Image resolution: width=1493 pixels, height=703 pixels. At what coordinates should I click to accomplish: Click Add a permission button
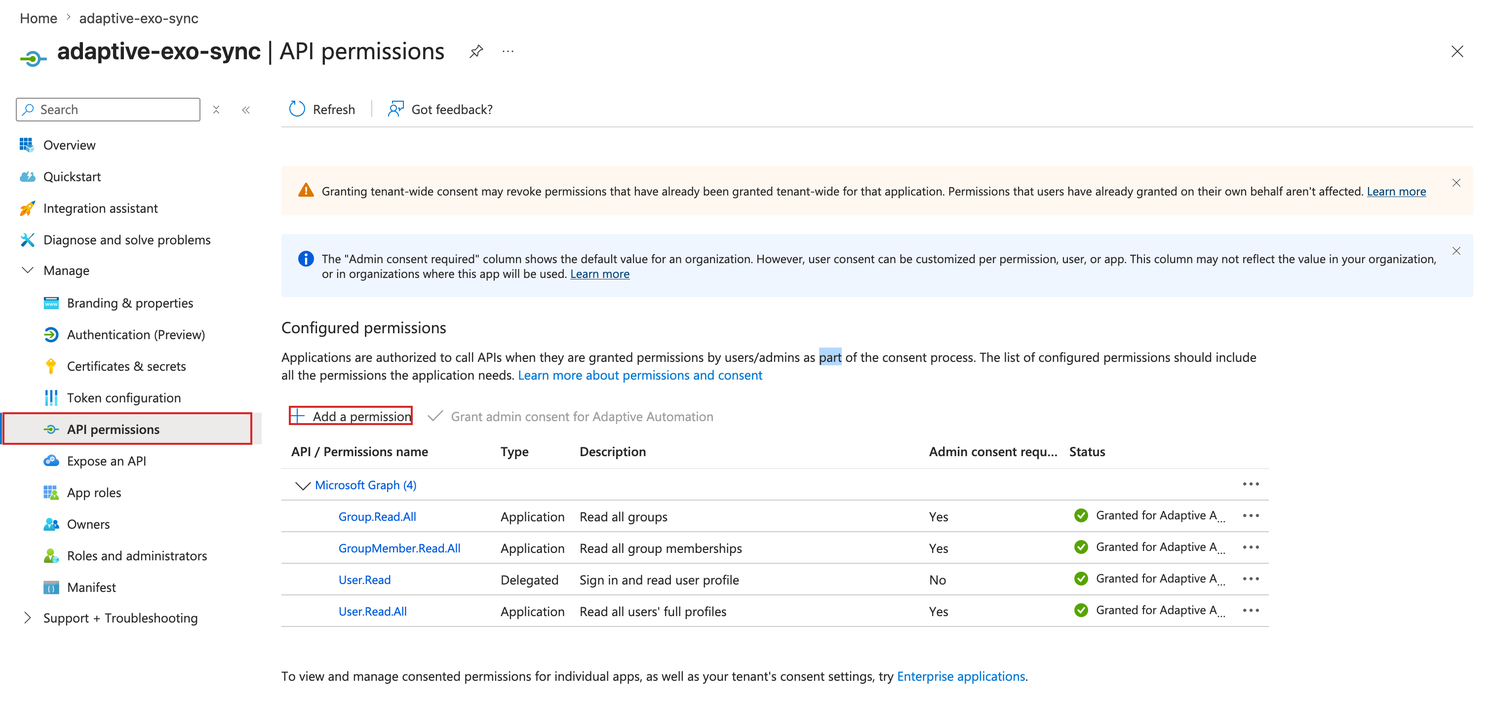(x=351, y=416)
